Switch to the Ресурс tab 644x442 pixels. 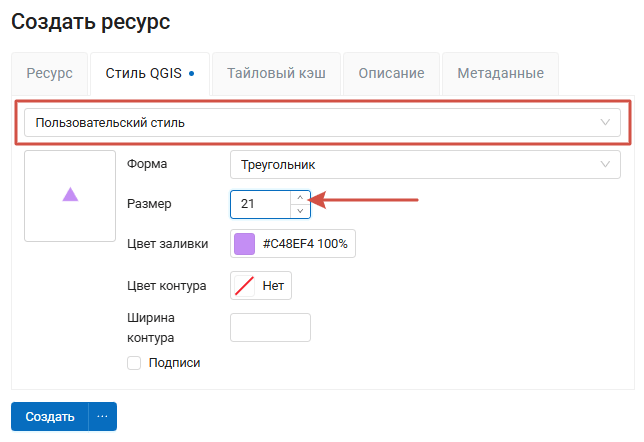click(49, 74)
